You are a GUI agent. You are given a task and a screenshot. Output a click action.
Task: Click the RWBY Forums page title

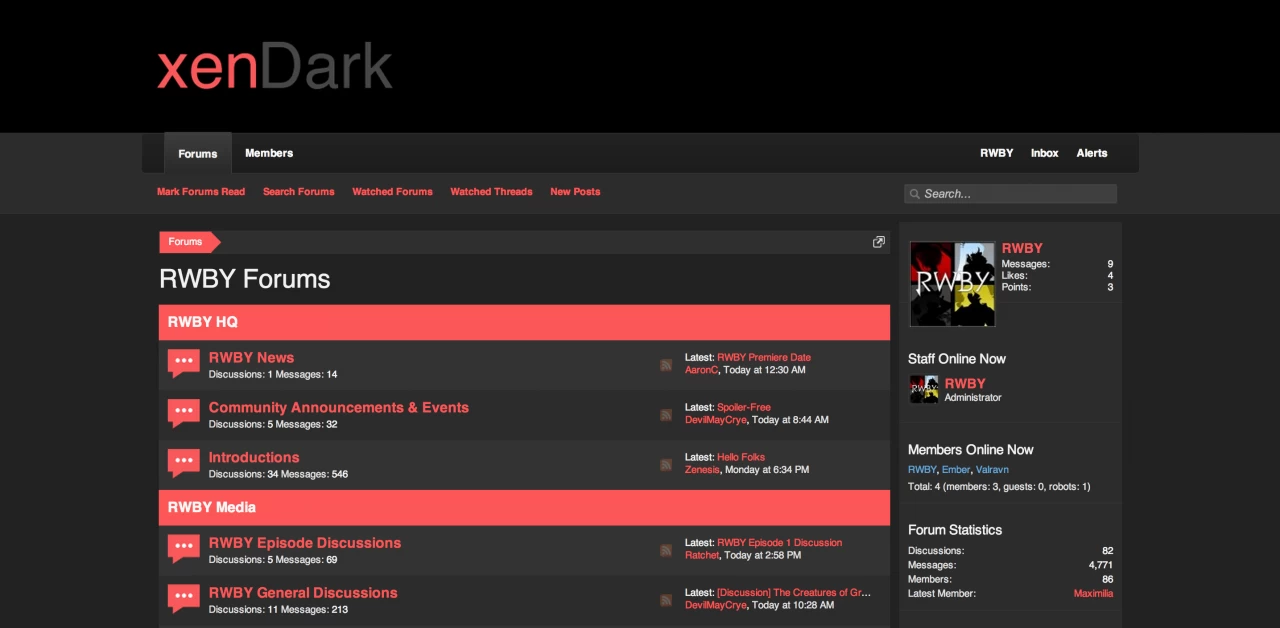click(x=245, y=279)
